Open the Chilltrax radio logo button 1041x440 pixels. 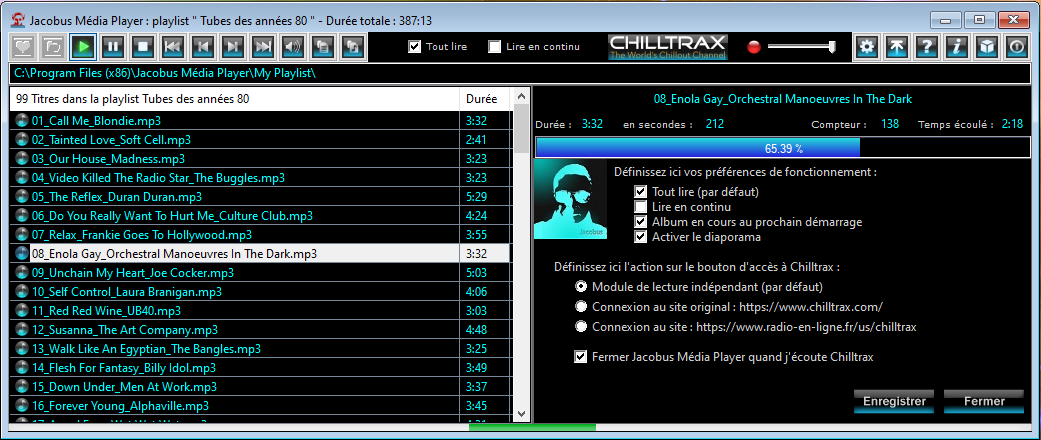(x=669, y=46)
